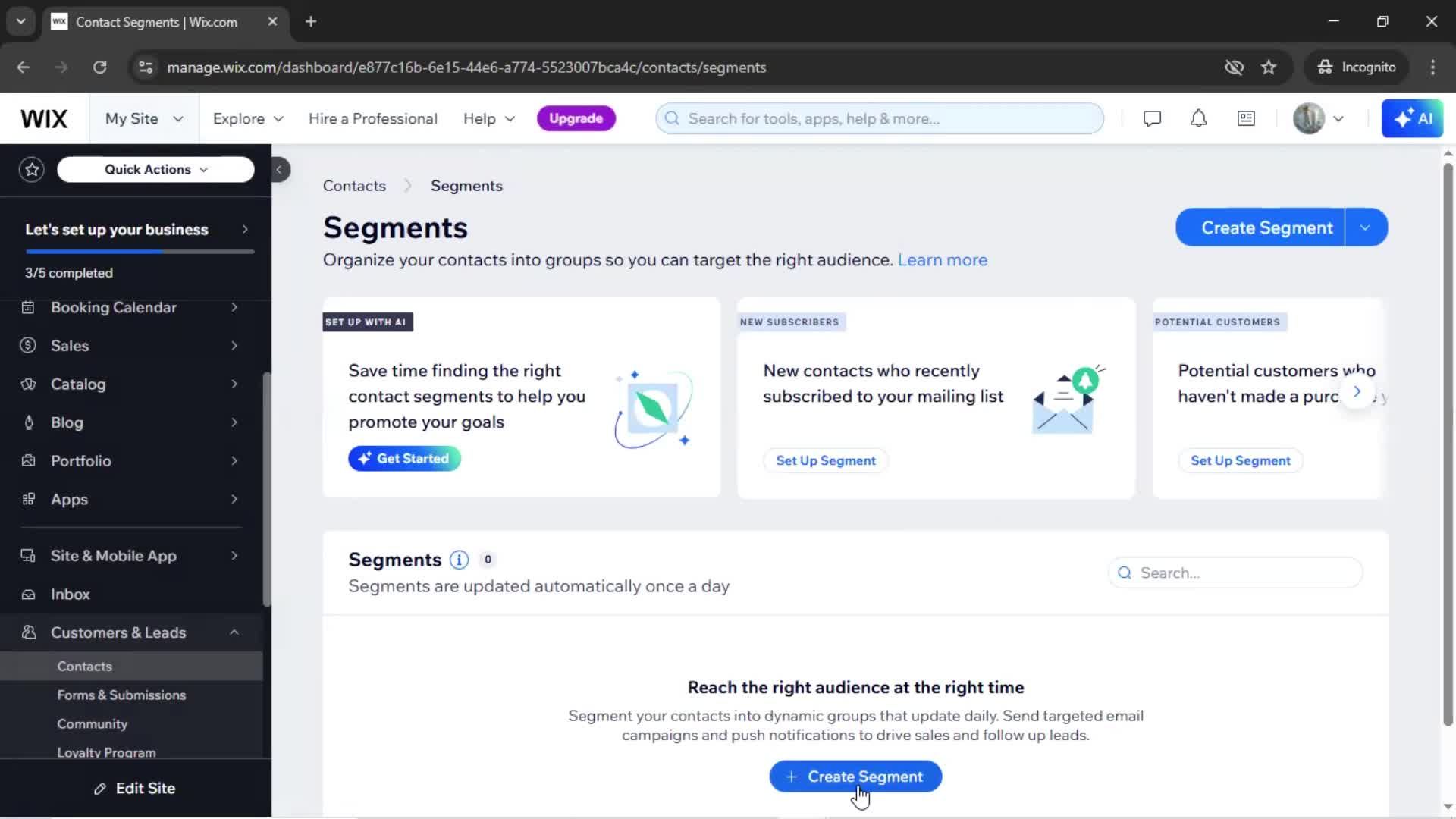Focus the Wix tools search field
This screenshot has height=819, width=1456.
[x=880, y=119]
